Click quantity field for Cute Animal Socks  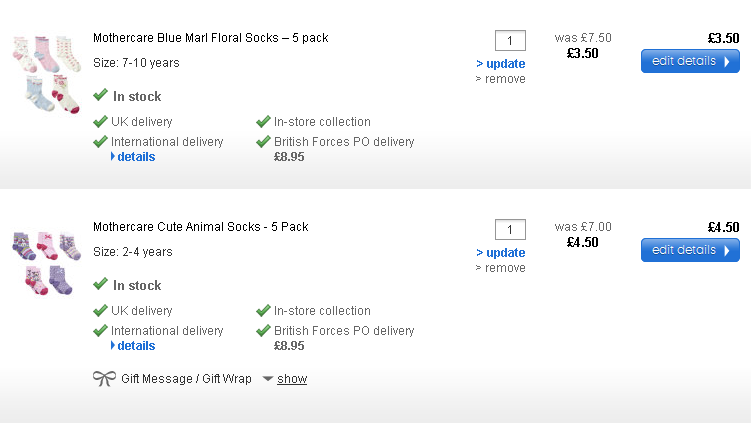tap(510, 230)
